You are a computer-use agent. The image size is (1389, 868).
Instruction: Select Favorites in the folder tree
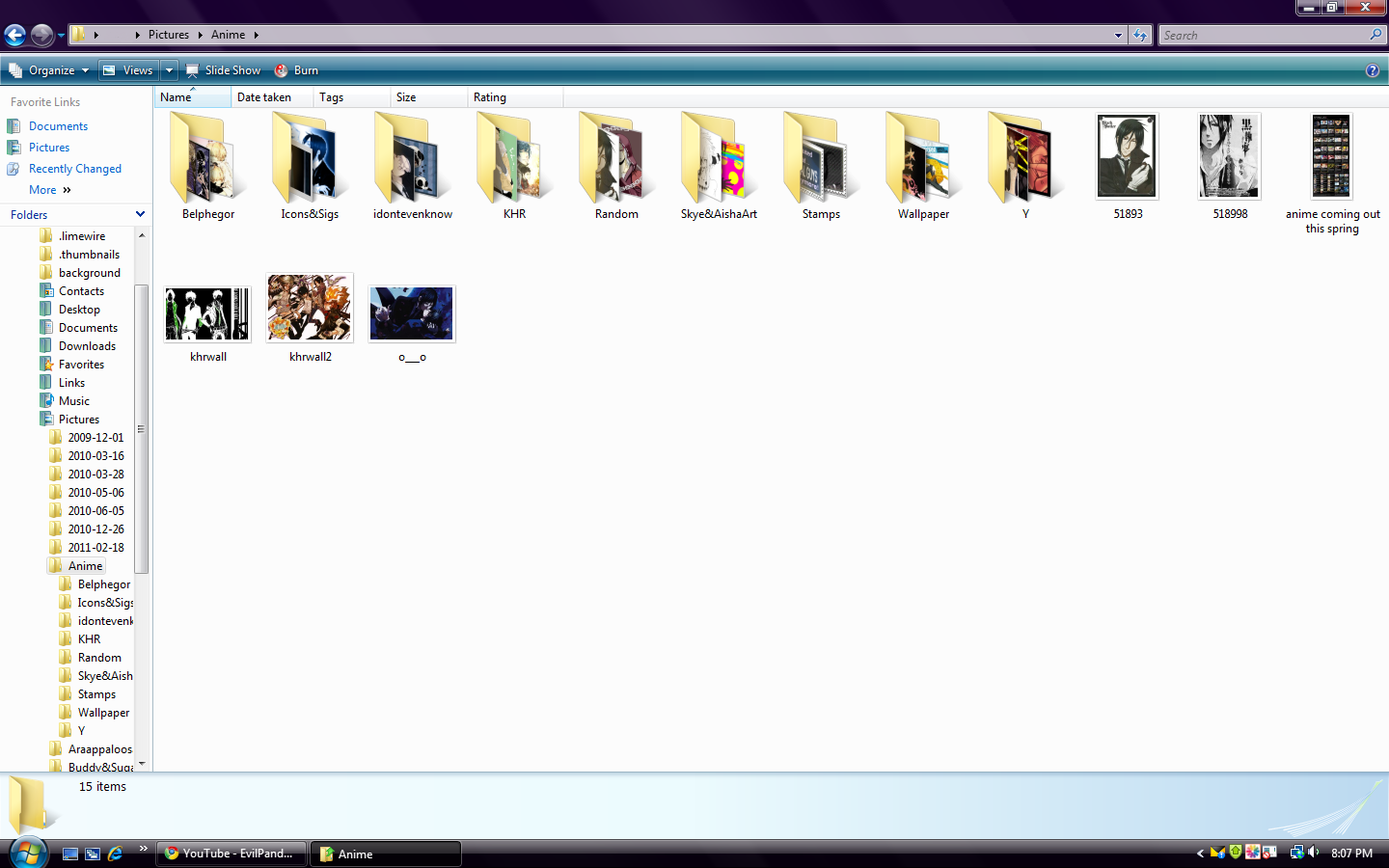click(x=81, y=365)
